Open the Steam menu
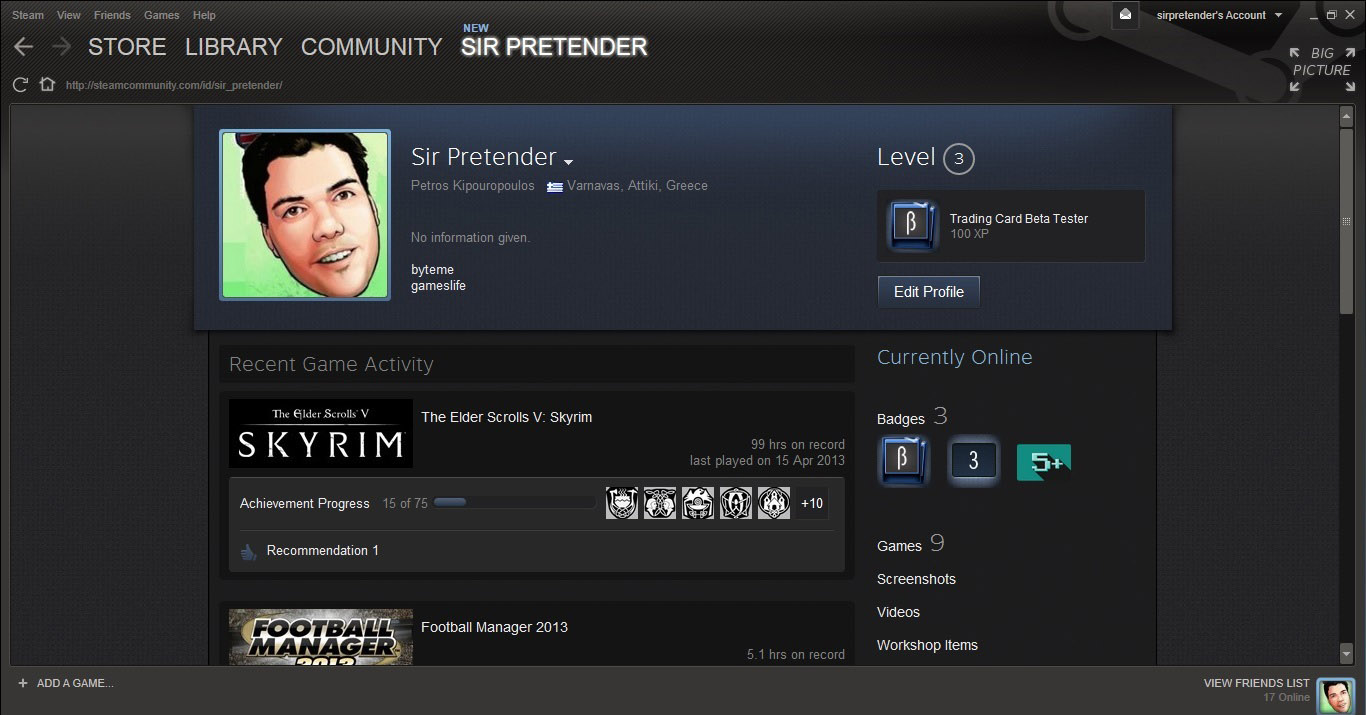 pyautogui.click(x=28, y=15)
